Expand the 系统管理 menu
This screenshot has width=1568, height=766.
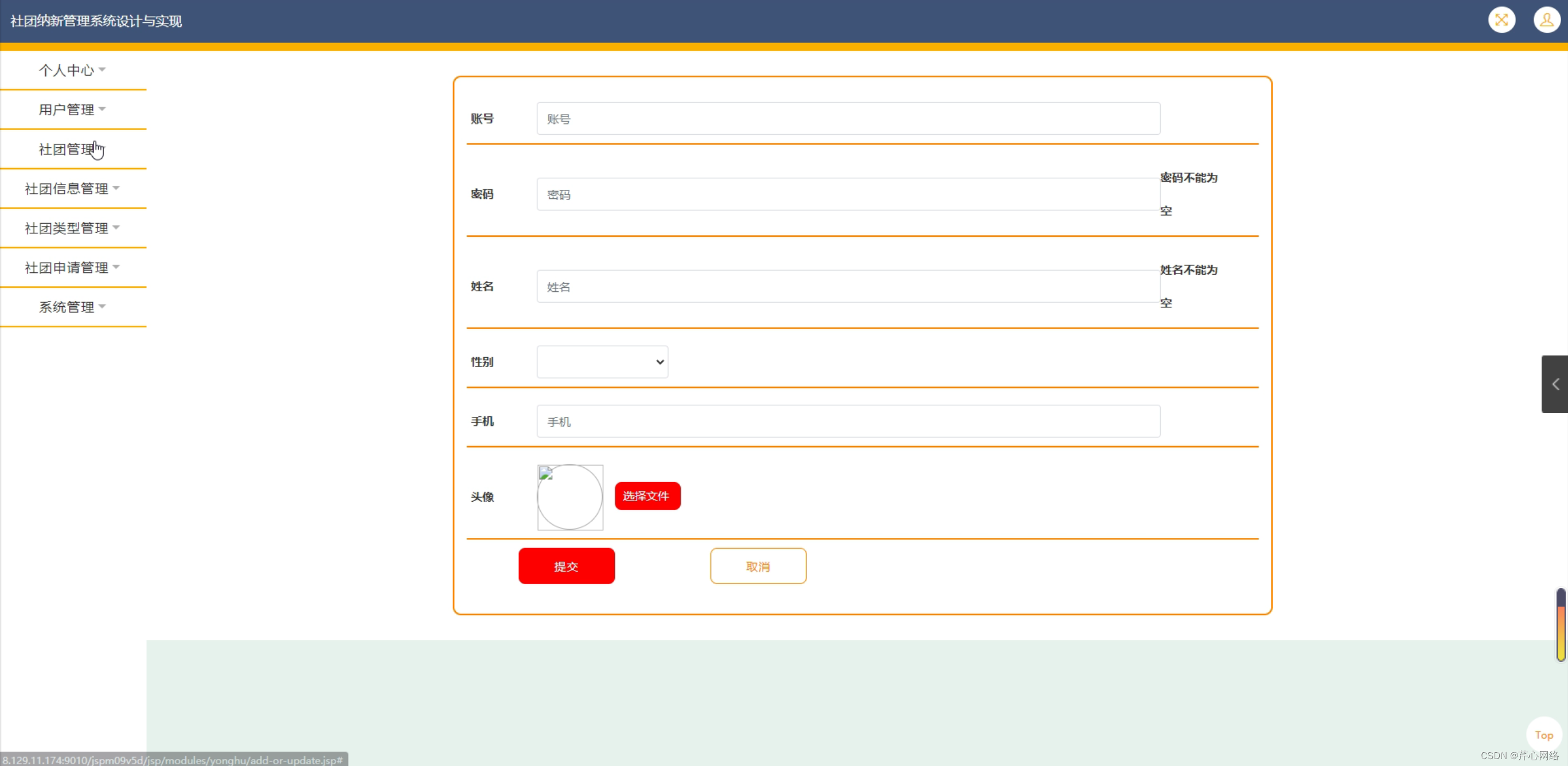click(x=72, y=307)
